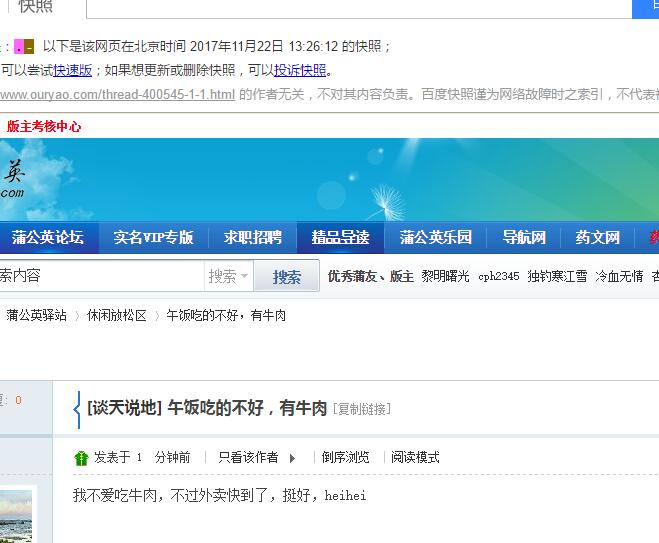Screen dimensions: 659x543
Task: Click user cph2345
Action: pos(499,276)
